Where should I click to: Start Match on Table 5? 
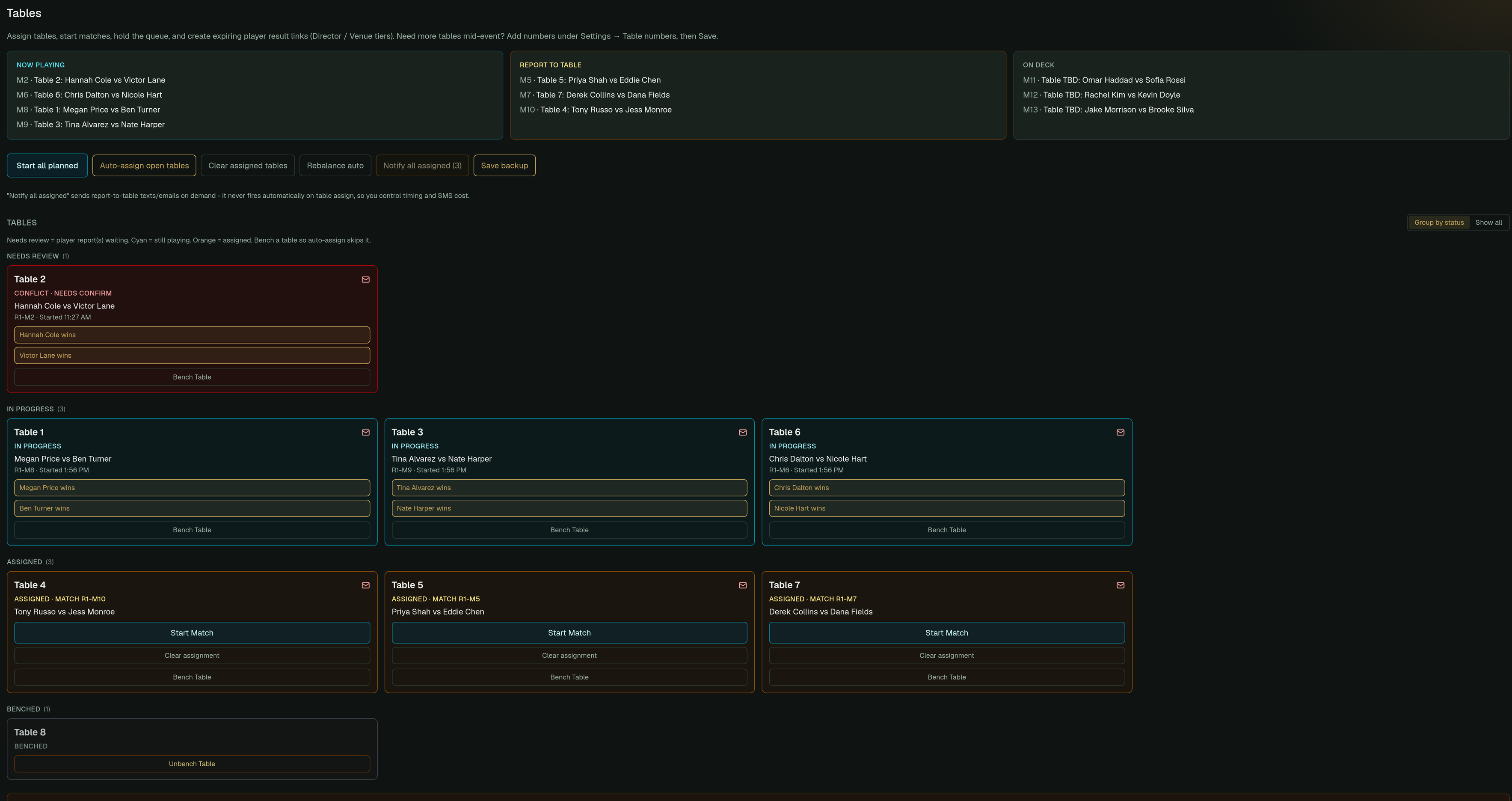click(569, 632)
